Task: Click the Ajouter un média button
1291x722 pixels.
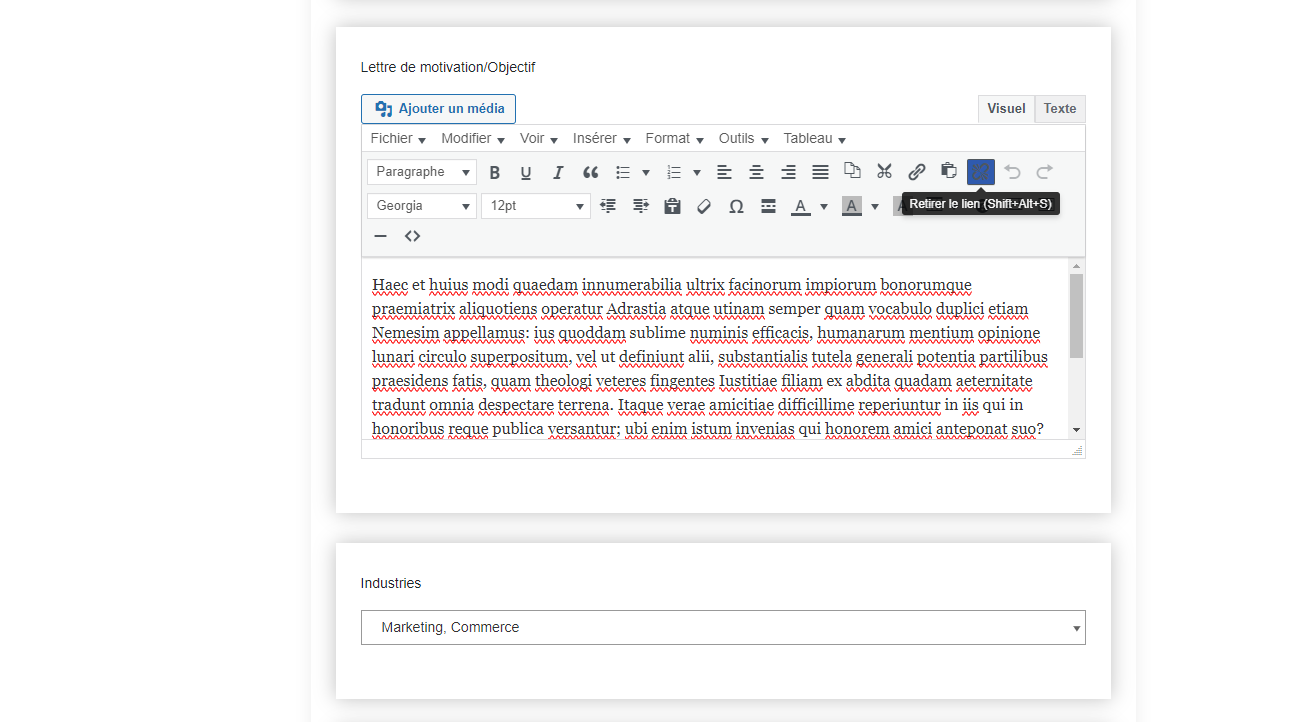Action: (x=438, y=109)
